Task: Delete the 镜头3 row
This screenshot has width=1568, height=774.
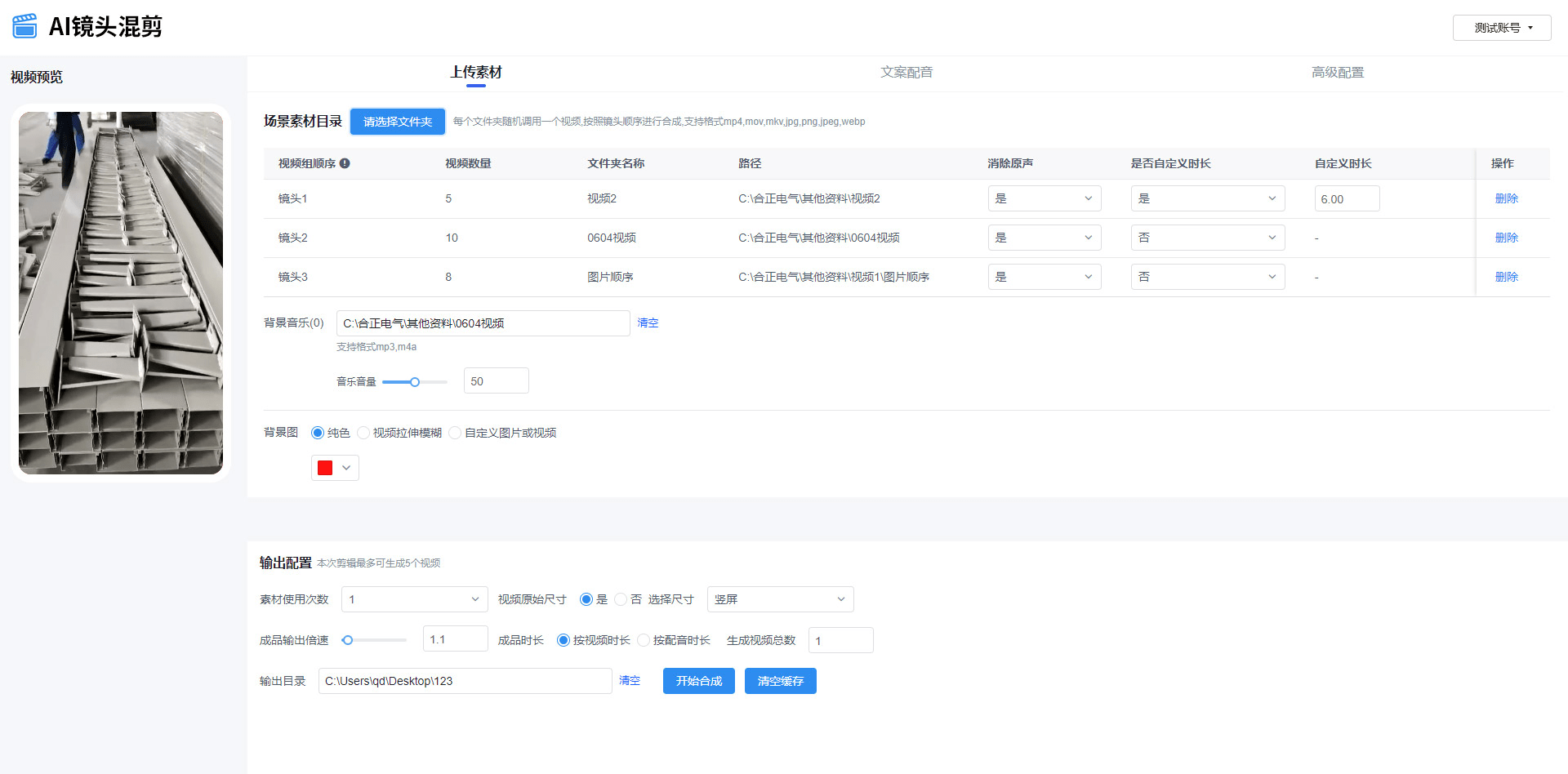Action: point(1507,277)
